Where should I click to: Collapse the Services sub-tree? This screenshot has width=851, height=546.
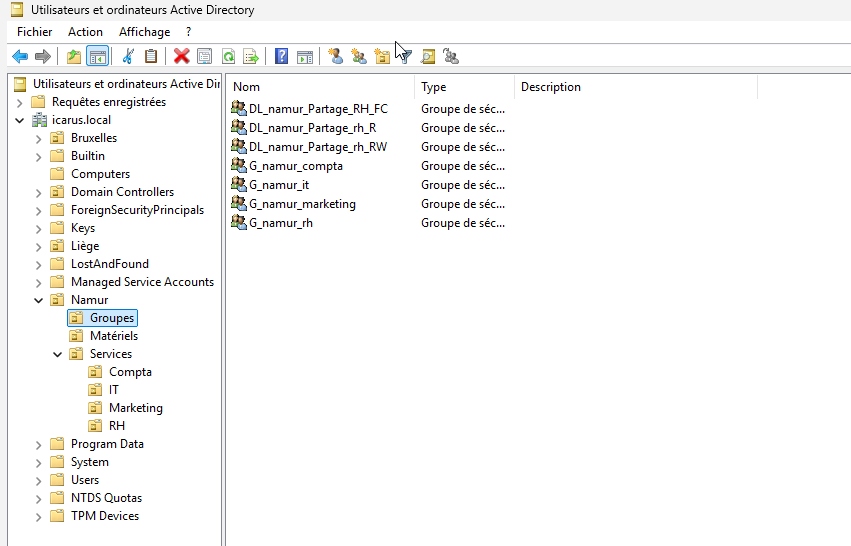(x=58, y=354)
